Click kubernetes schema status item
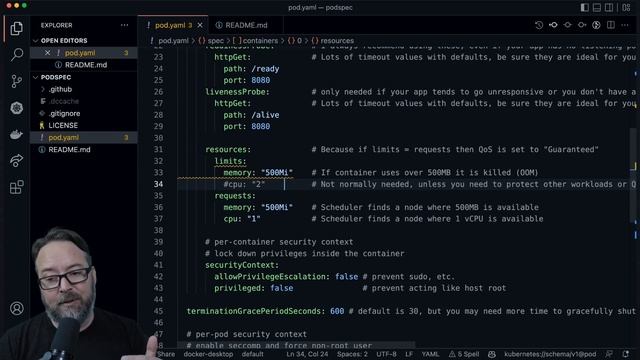Viewport: 640px width, 360px height. (x=550, y=354)
